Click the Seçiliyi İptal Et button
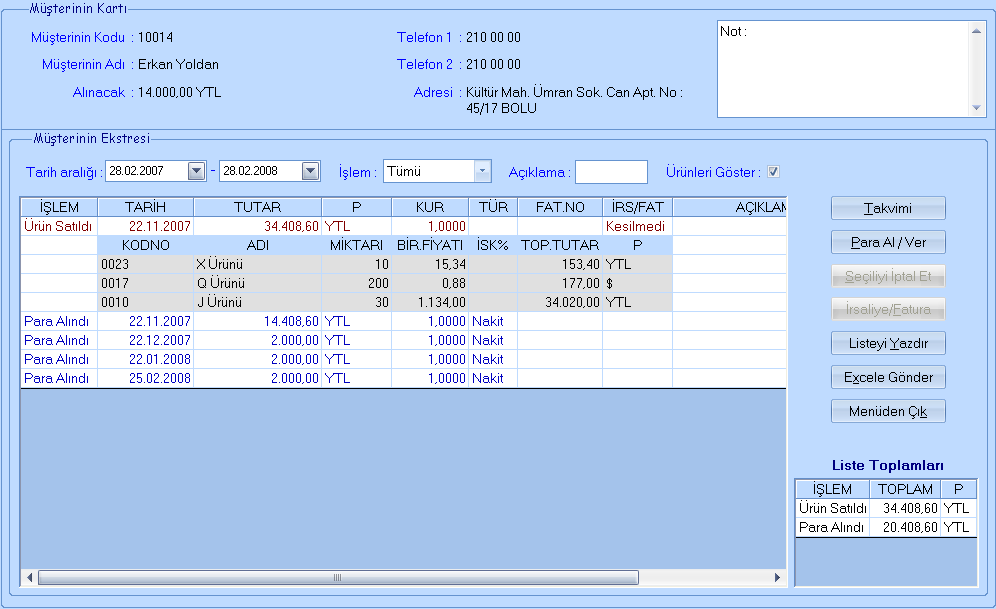 tap(888, 276)
